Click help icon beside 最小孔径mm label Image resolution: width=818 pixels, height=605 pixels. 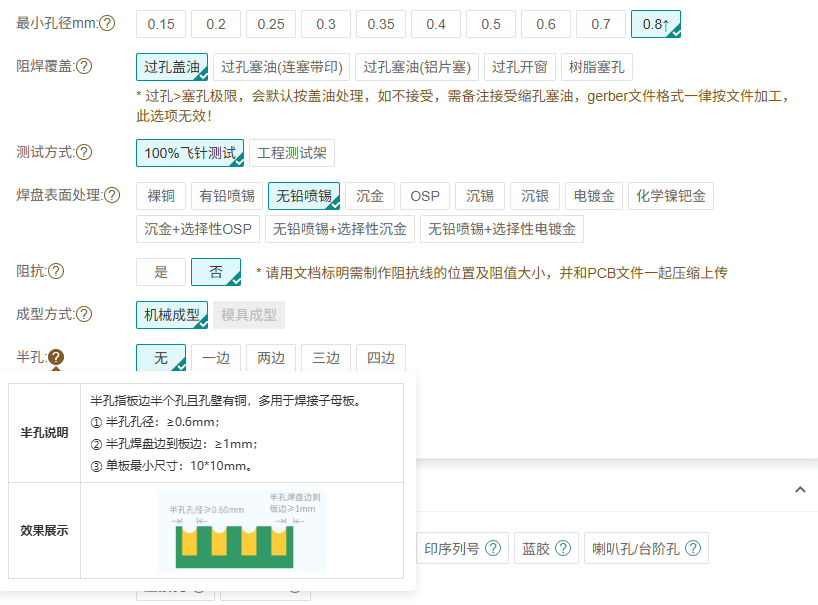click(107, 23)
